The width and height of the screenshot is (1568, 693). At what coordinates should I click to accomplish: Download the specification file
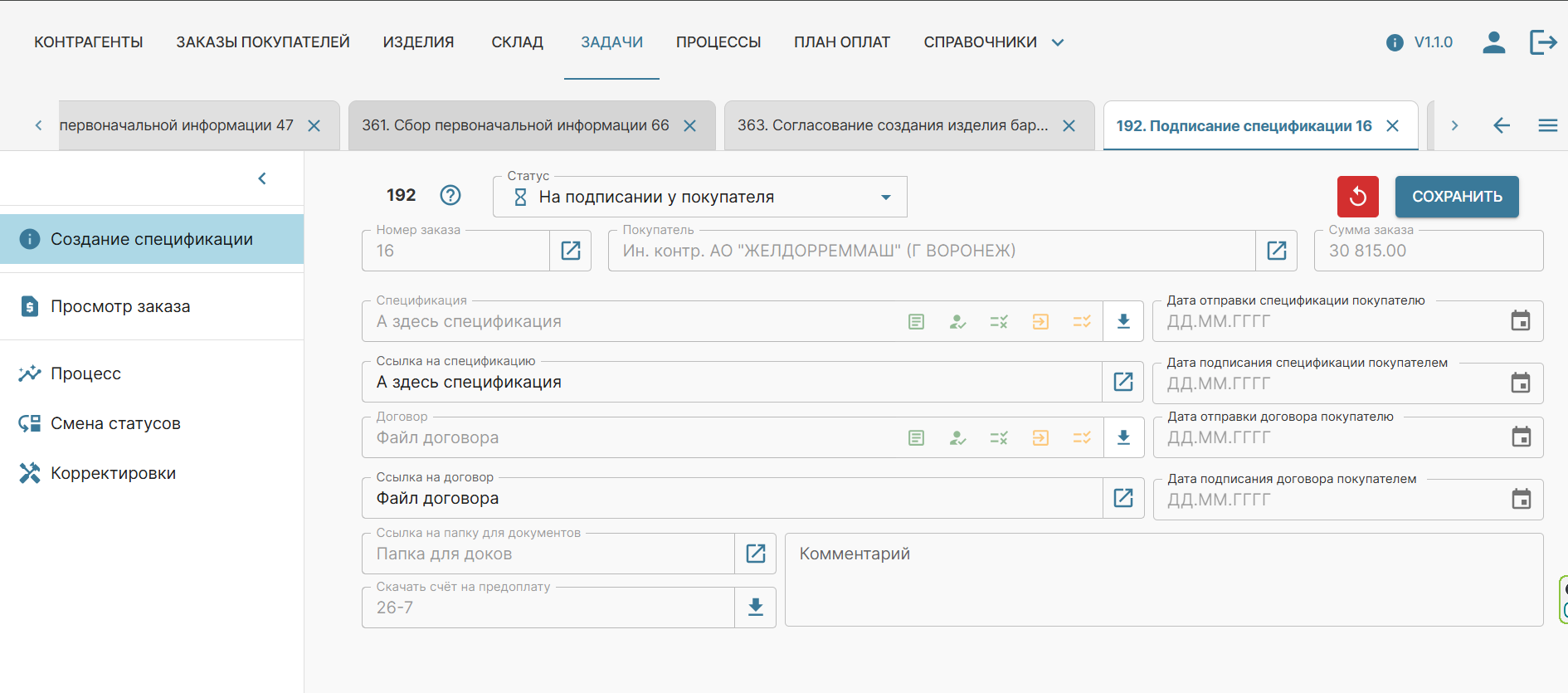click(1123, 321)
